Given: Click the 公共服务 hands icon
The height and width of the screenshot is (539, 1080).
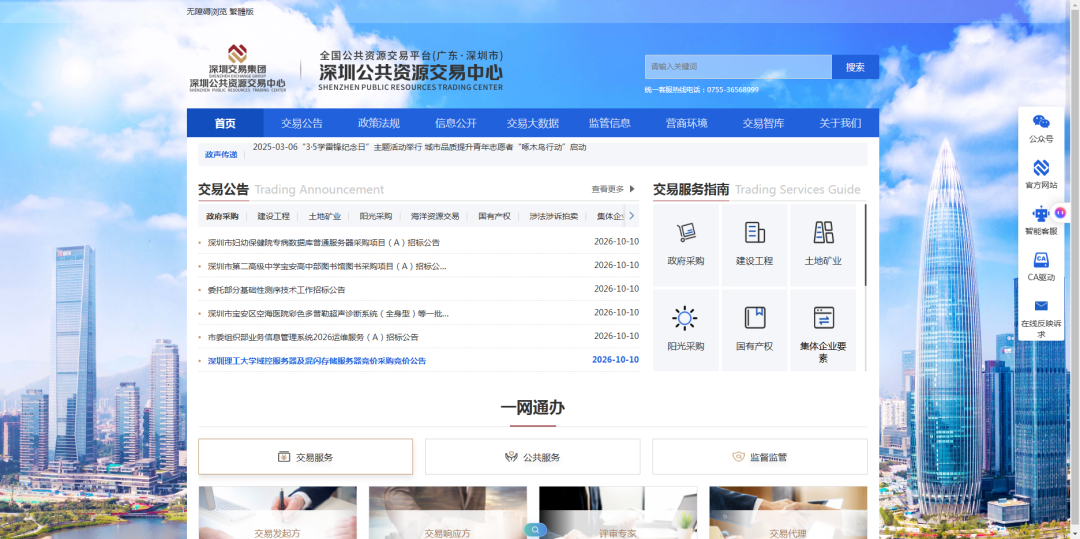Looking at the screenshot, I should point(511,456).
